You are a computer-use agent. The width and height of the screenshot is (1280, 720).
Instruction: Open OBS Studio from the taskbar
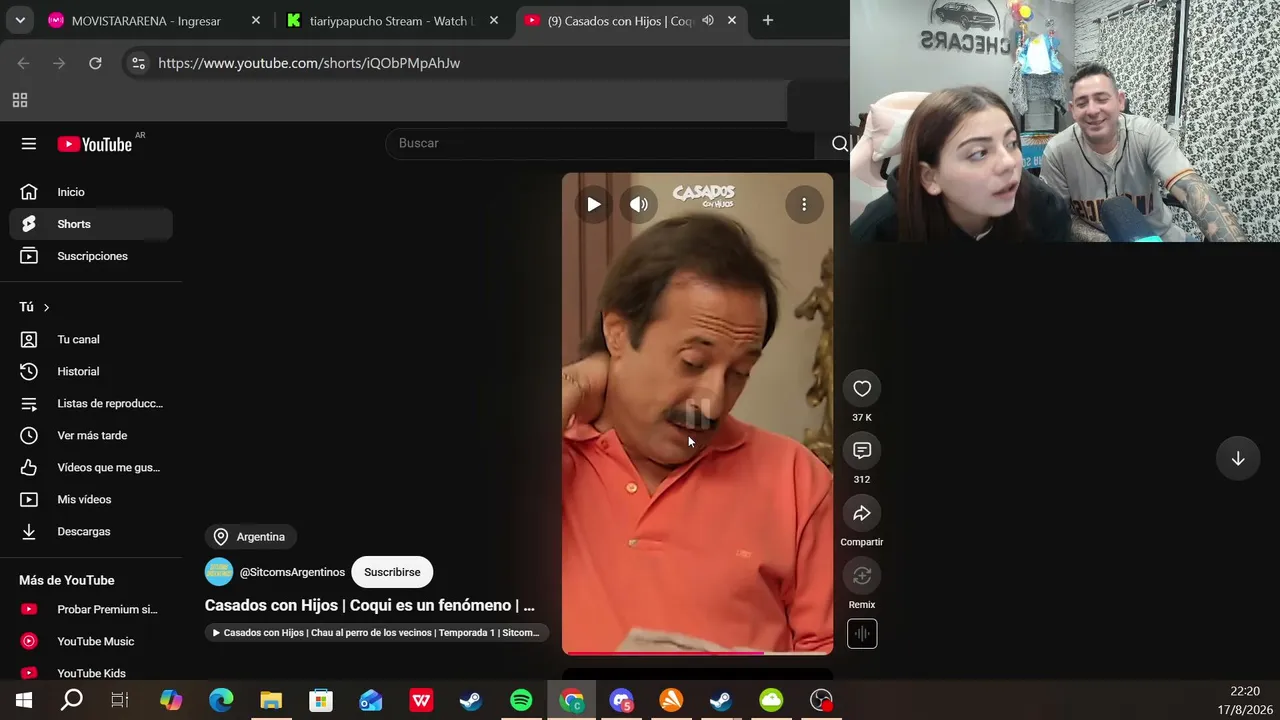click(821, 700)
